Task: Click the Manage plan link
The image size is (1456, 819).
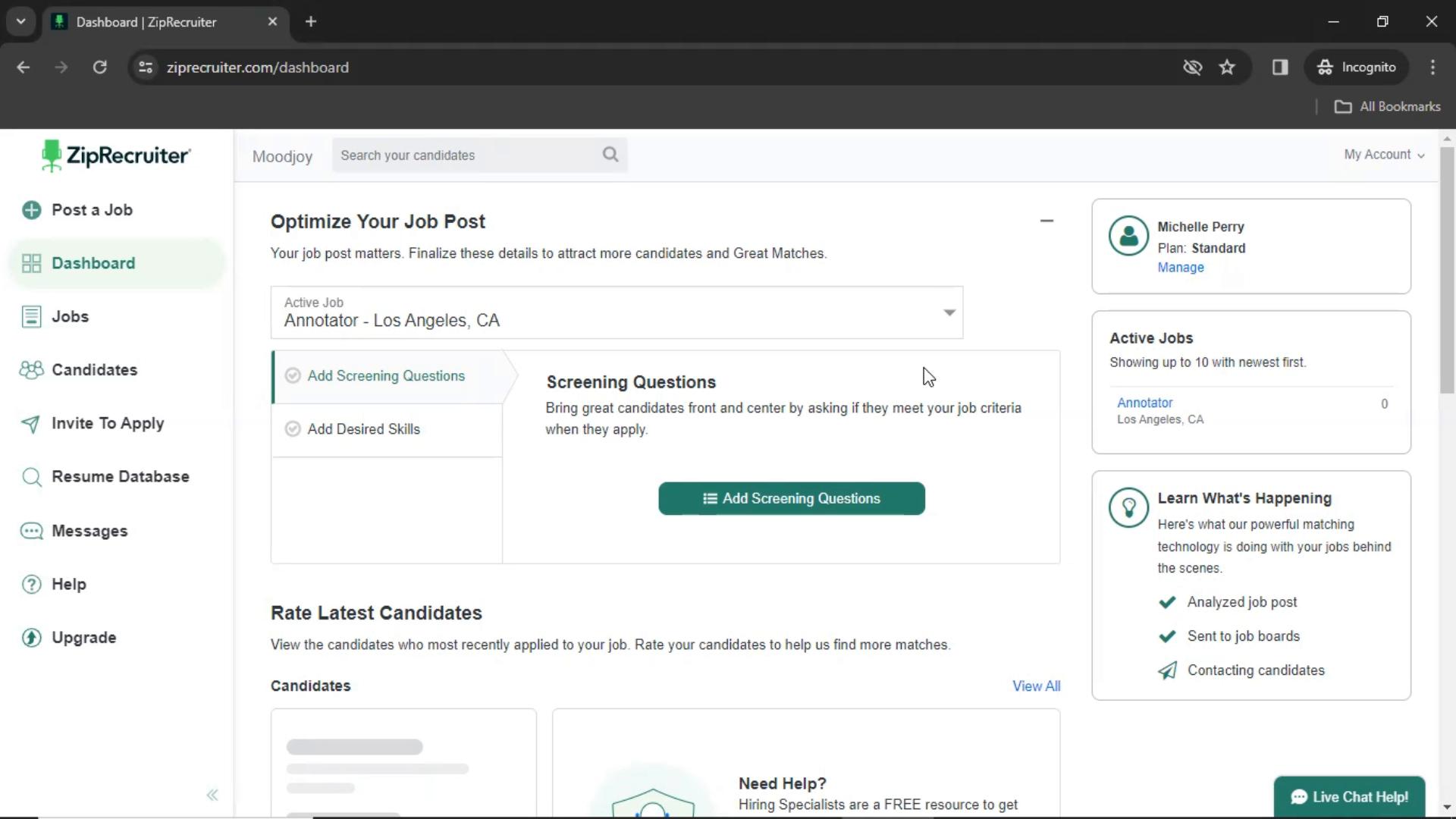Action: (x=1181, y=267)
